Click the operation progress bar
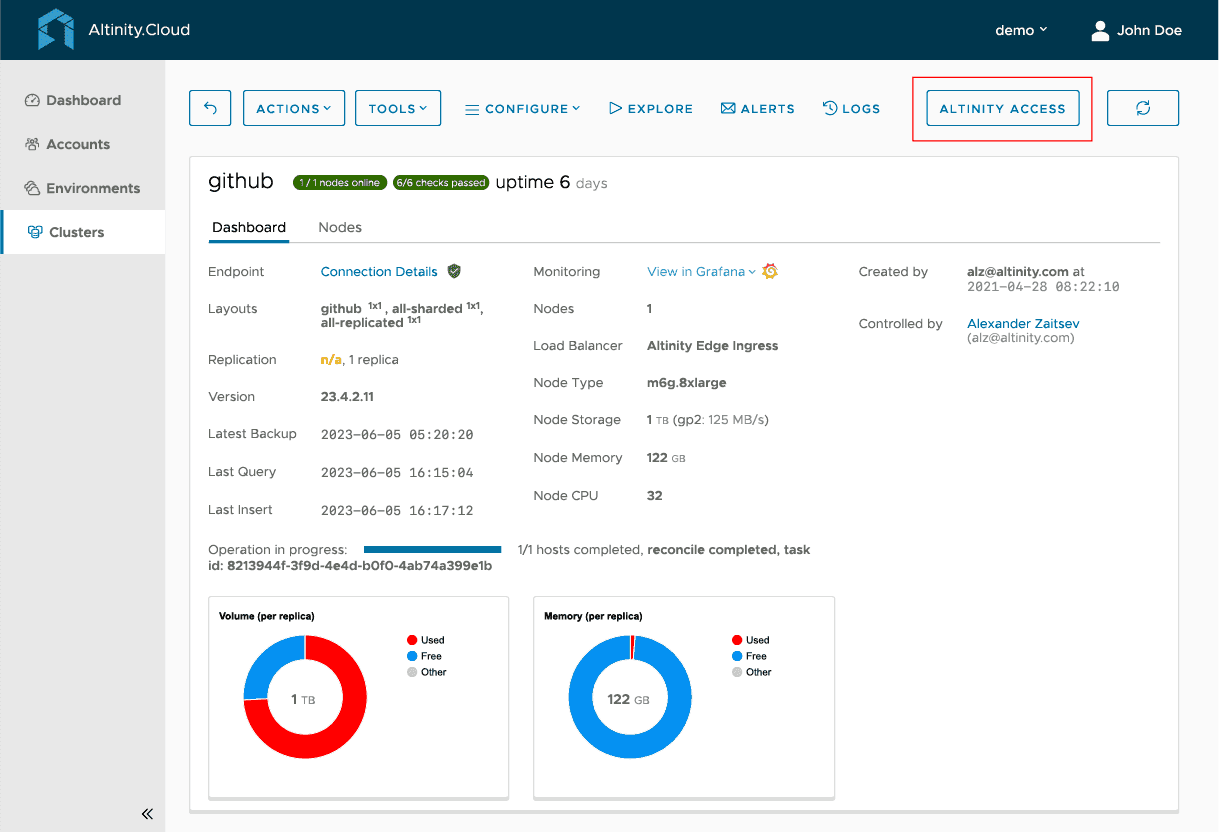 click(432, 549)
